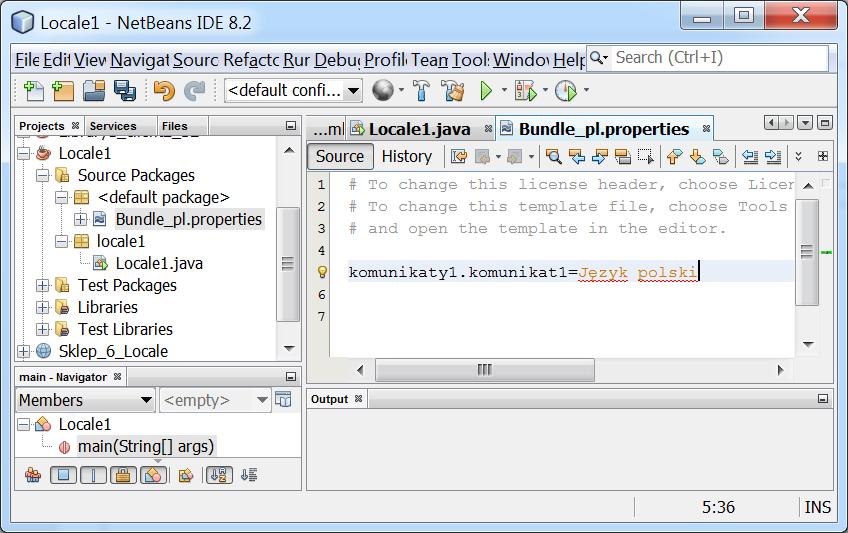This screenshot has width=848, height=533.
Task: Click the Debug Project icon
Action: coord(526,90)
